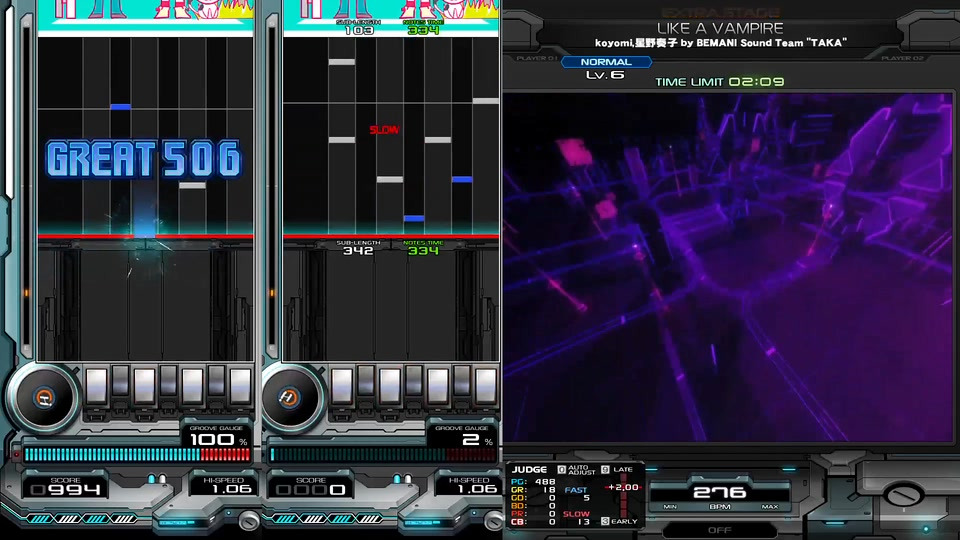The width and height of the screenshot is (960, 540).
Task: Click the artist line koyomi by BEMANI Sound Team
Action: pyautogui.click(x=721, y=43)
